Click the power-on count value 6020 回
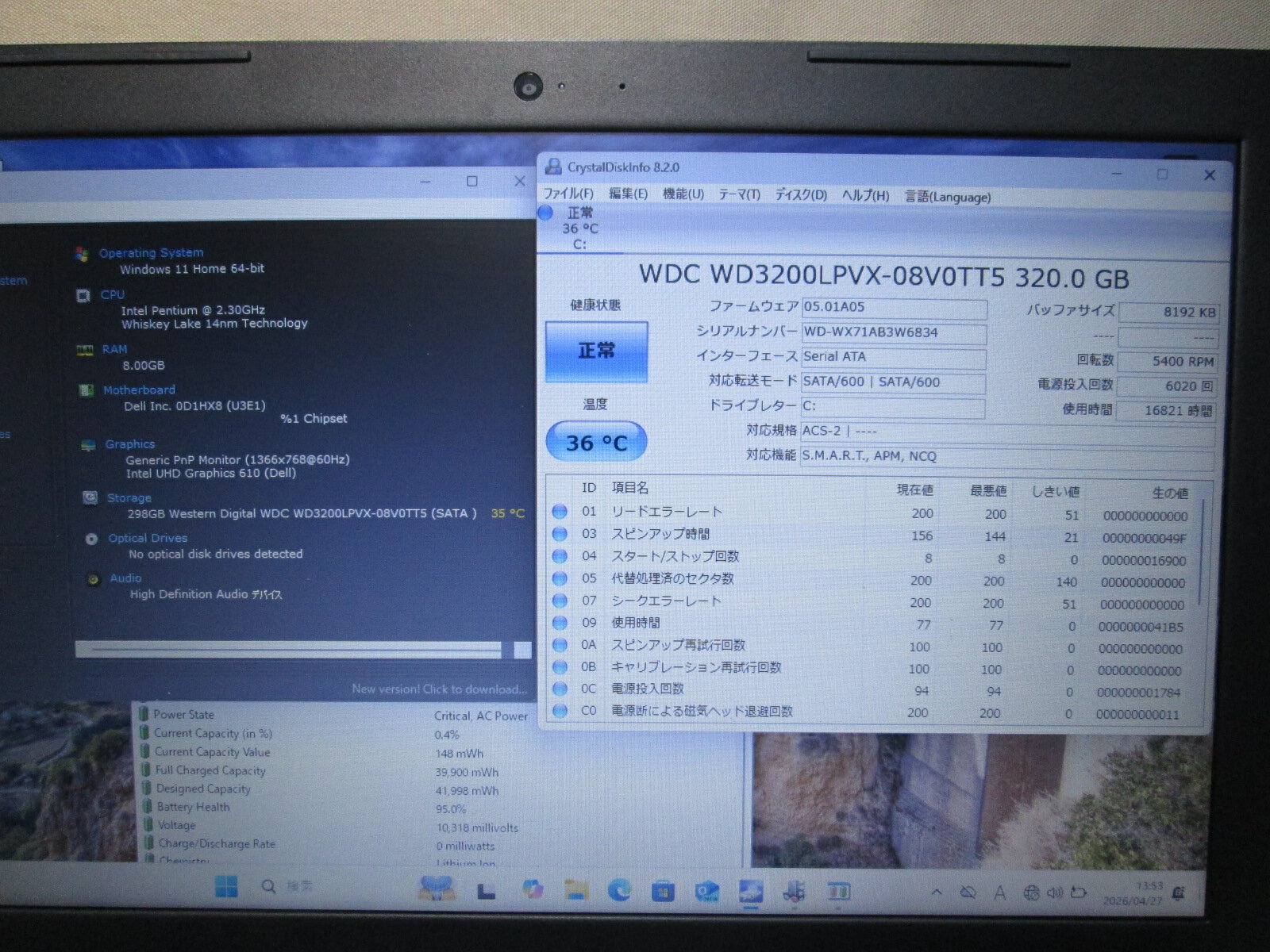Image resolution: width=1270 pixels, height=952 pixels. (x=1167, y=386)
